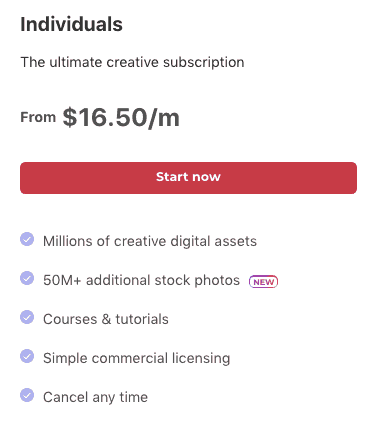Click 'The ultimate creative subscription' tagline
Viewport: 375px width, 427px height.
coord(132,62)
